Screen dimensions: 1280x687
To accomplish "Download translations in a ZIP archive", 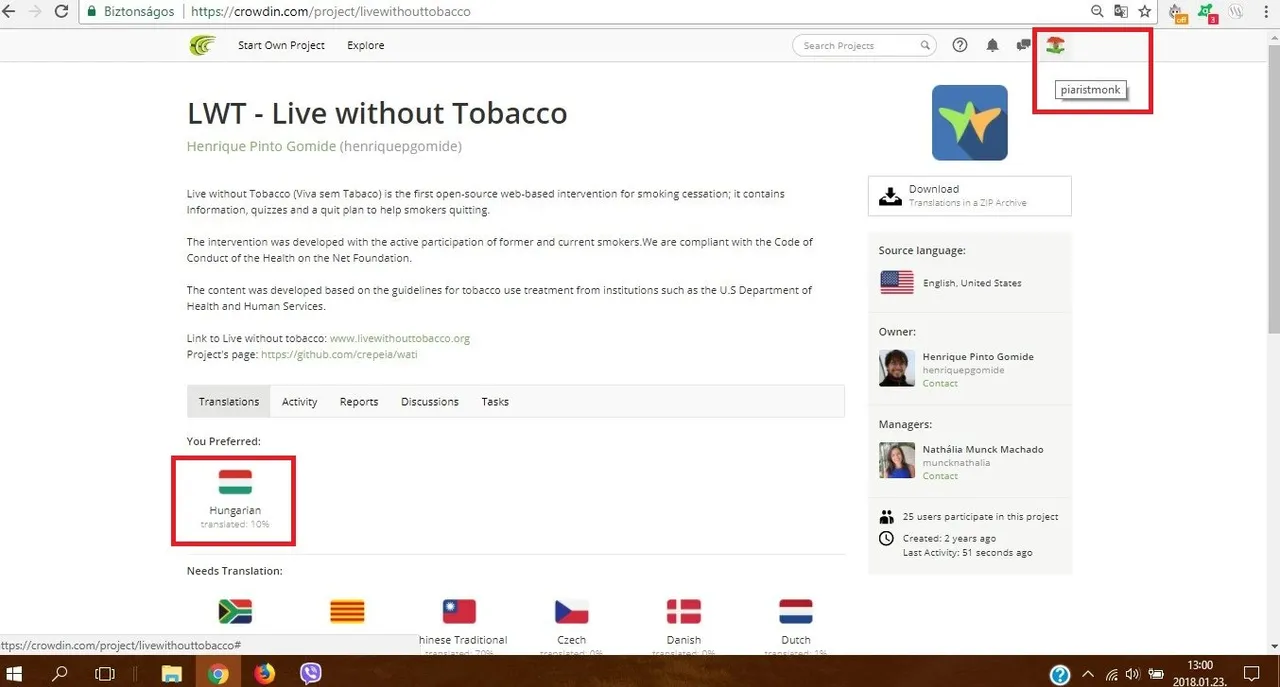I will pos(970,196).
